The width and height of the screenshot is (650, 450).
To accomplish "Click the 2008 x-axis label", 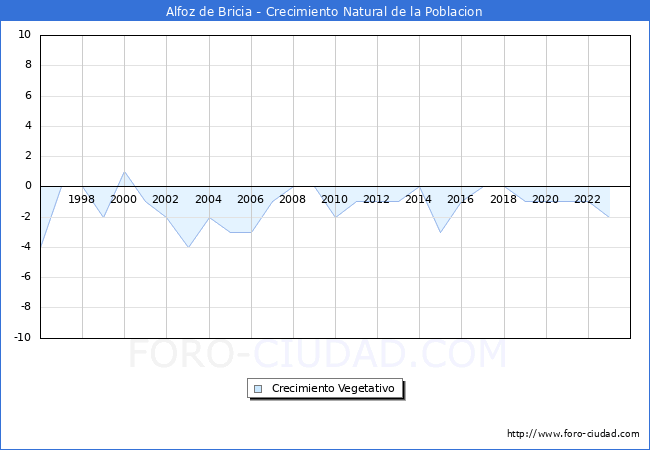I will pos(292,199).
